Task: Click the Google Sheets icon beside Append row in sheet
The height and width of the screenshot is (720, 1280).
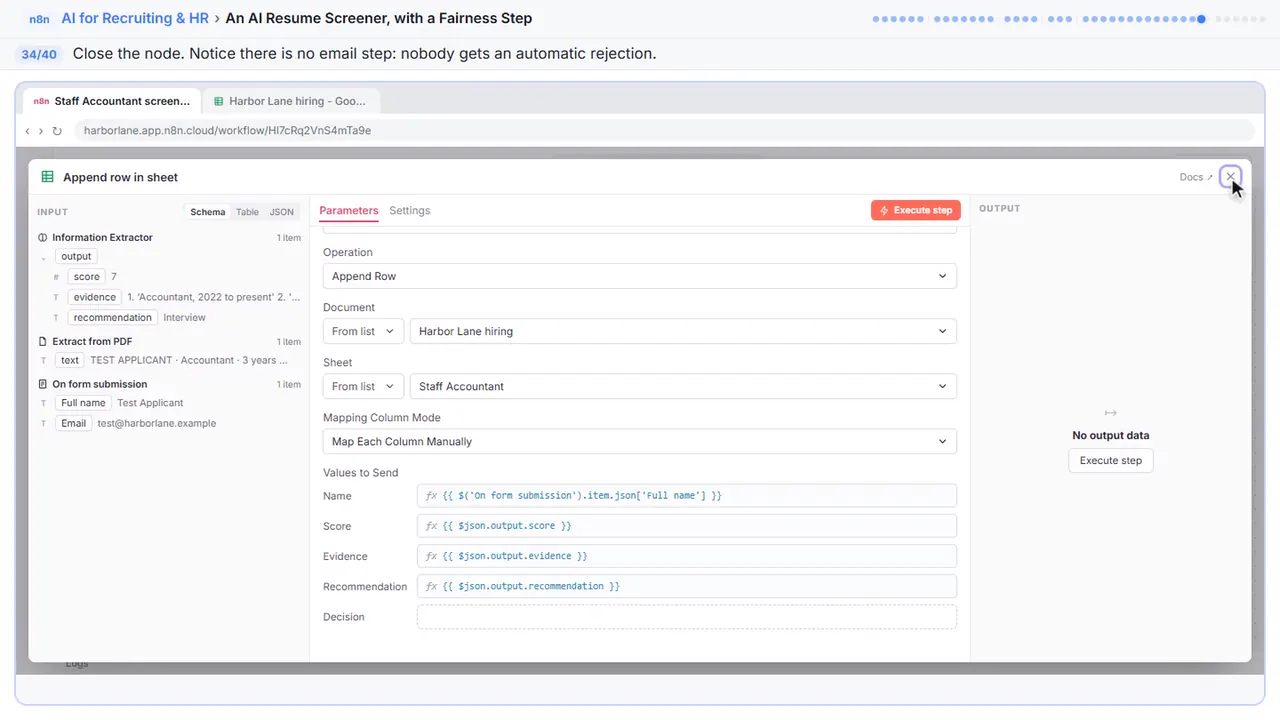Action: point(47,177)
